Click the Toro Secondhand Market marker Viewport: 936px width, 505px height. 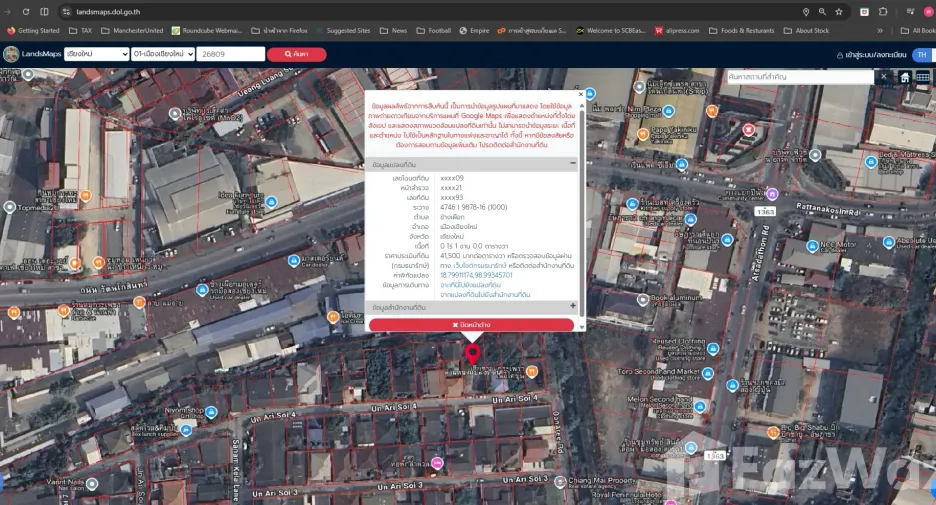[x=708, y=373]
